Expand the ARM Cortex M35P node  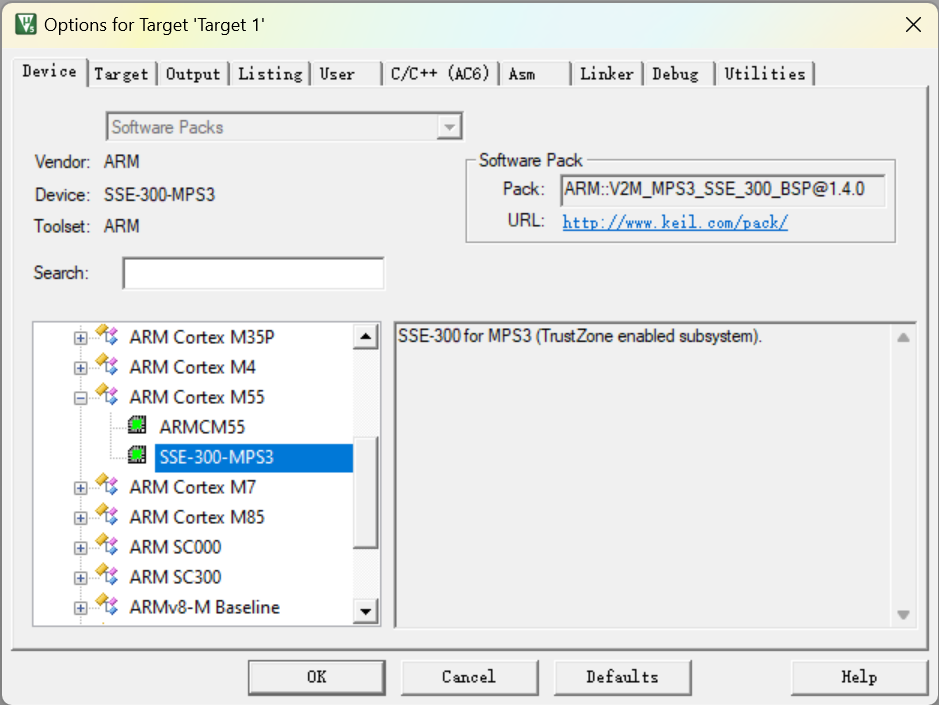80,338
